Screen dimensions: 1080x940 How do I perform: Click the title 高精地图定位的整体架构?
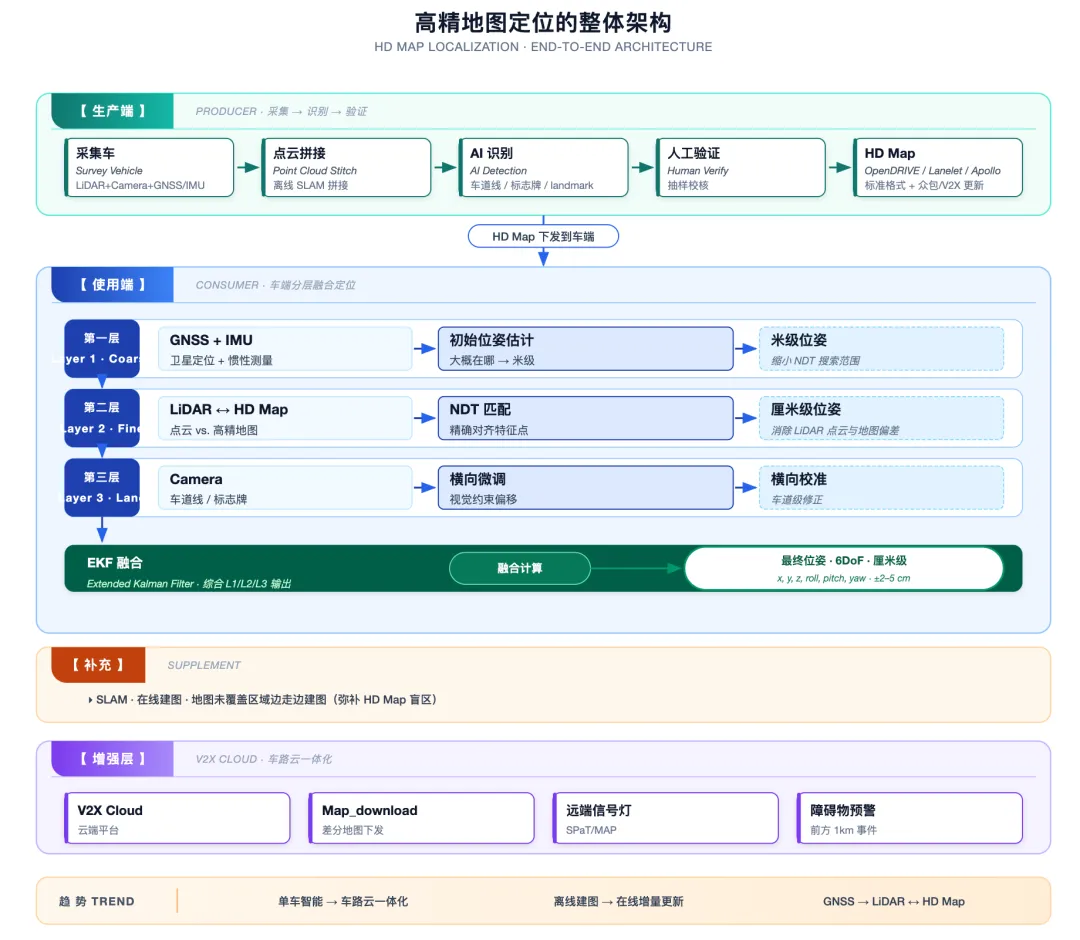coord(543,23)
